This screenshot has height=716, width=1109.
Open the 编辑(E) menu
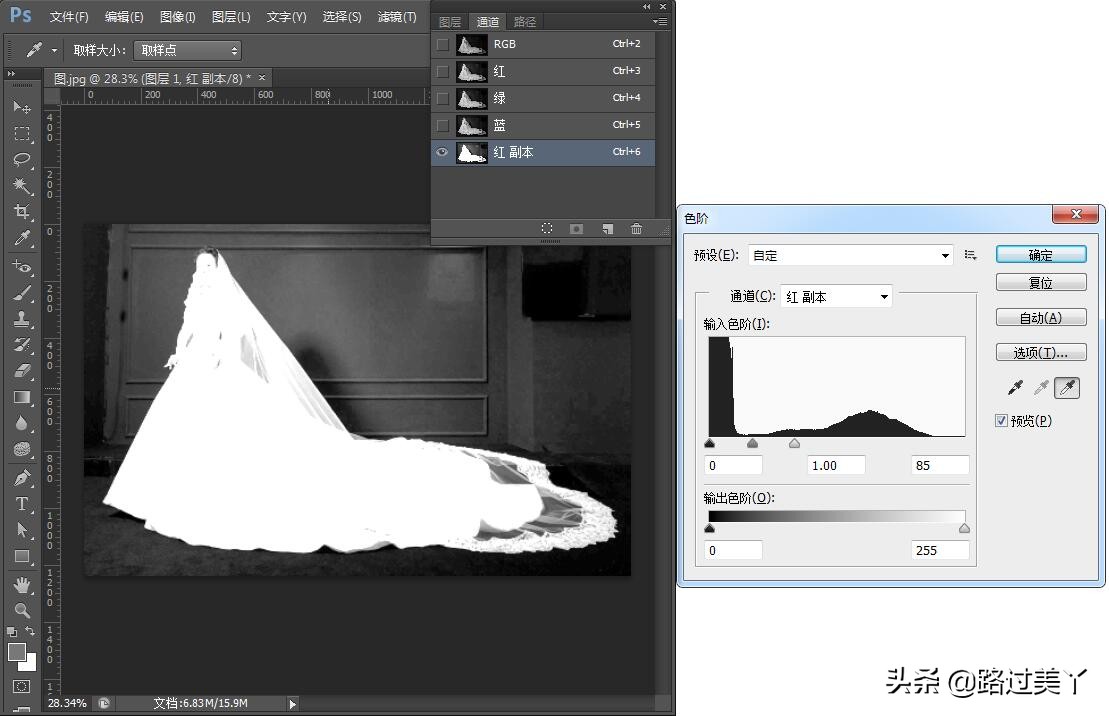click(124, 17)
